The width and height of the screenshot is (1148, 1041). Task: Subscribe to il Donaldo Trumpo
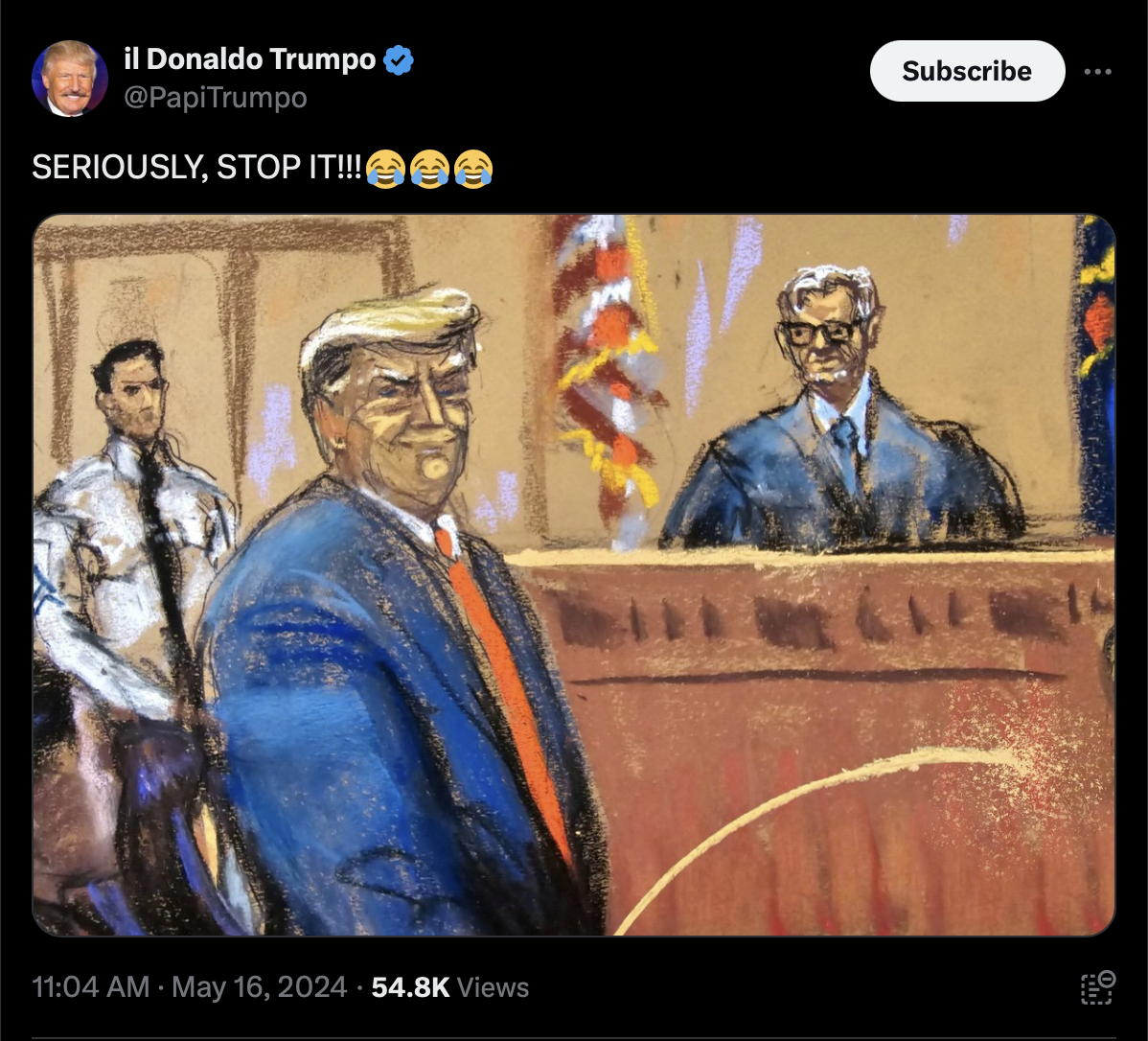967,71
